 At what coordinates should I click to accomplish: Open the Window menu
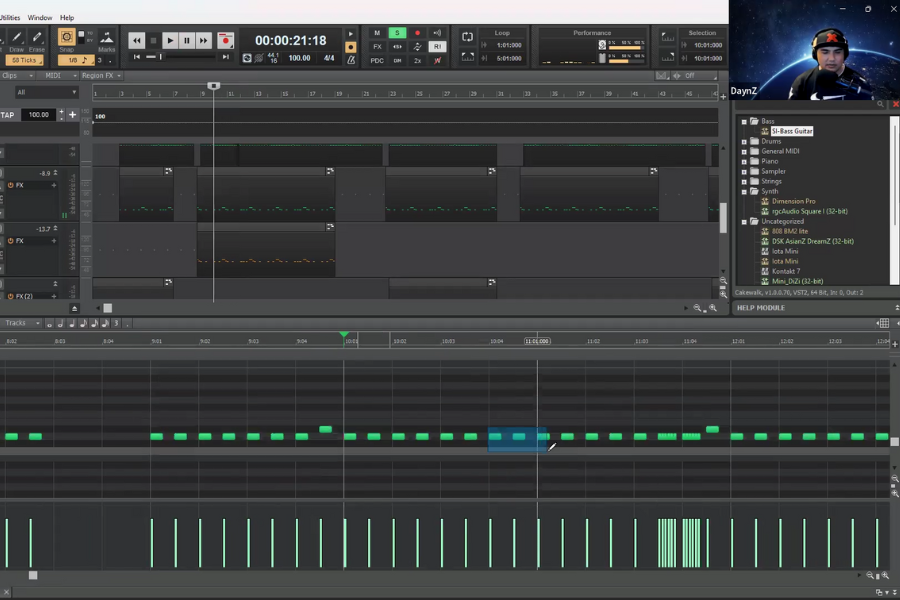(40, 18)
